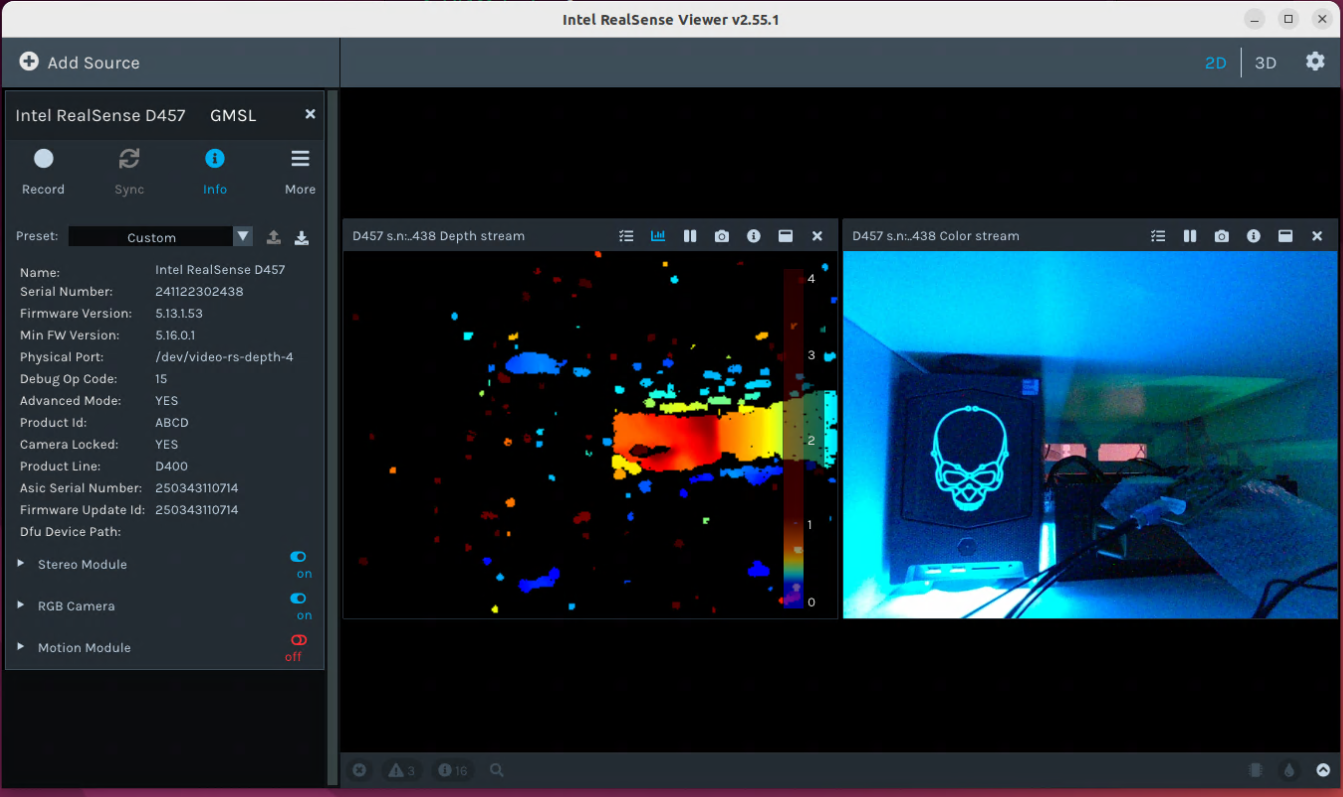
Task: Click the Dfu Device Path label
Action: pos(70,532)
